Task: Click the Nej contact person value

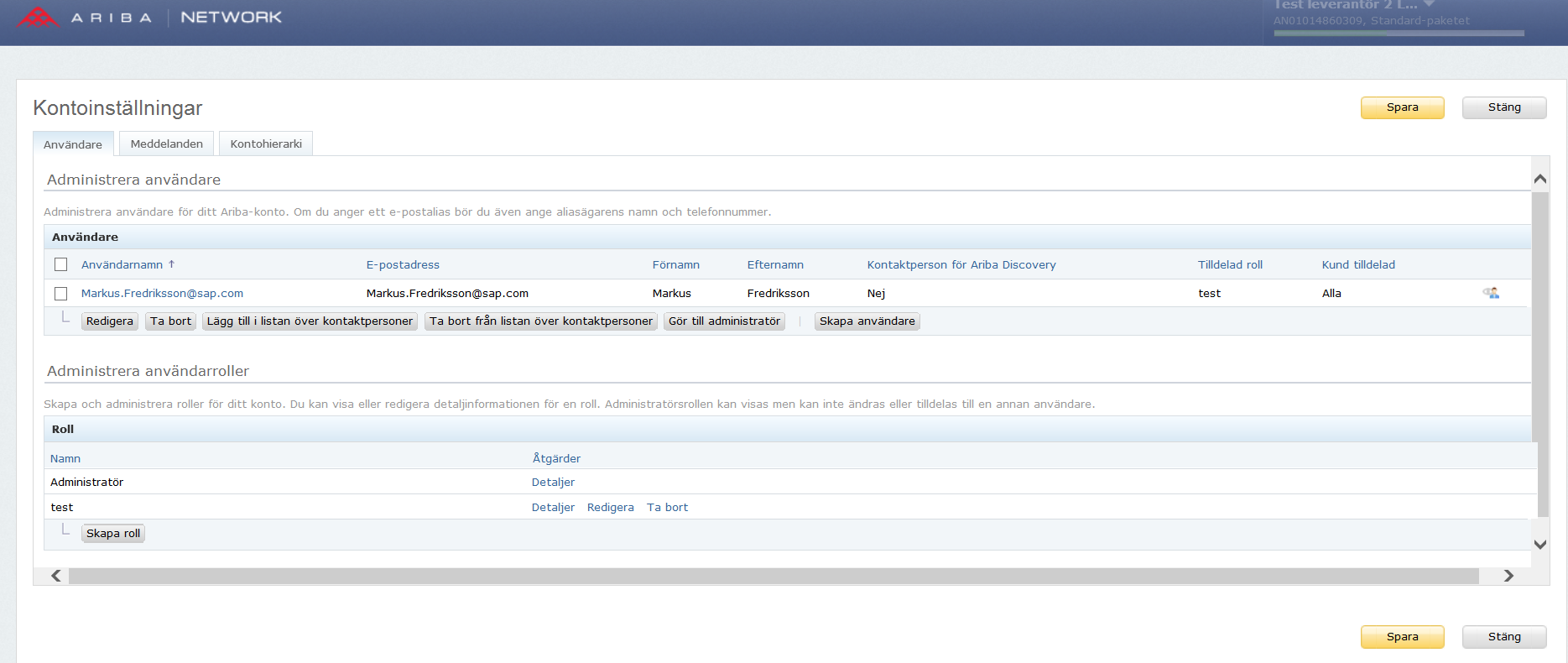Action: point(876,294)
